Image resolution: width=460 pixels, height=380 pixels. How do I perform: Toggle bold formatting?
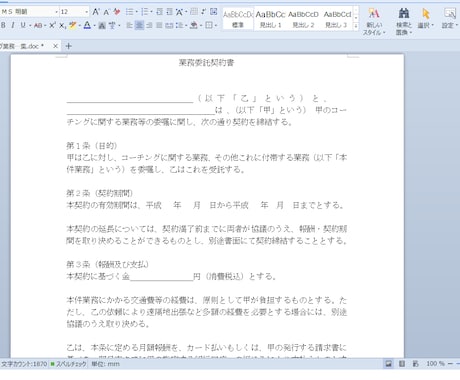pos(3,25)
